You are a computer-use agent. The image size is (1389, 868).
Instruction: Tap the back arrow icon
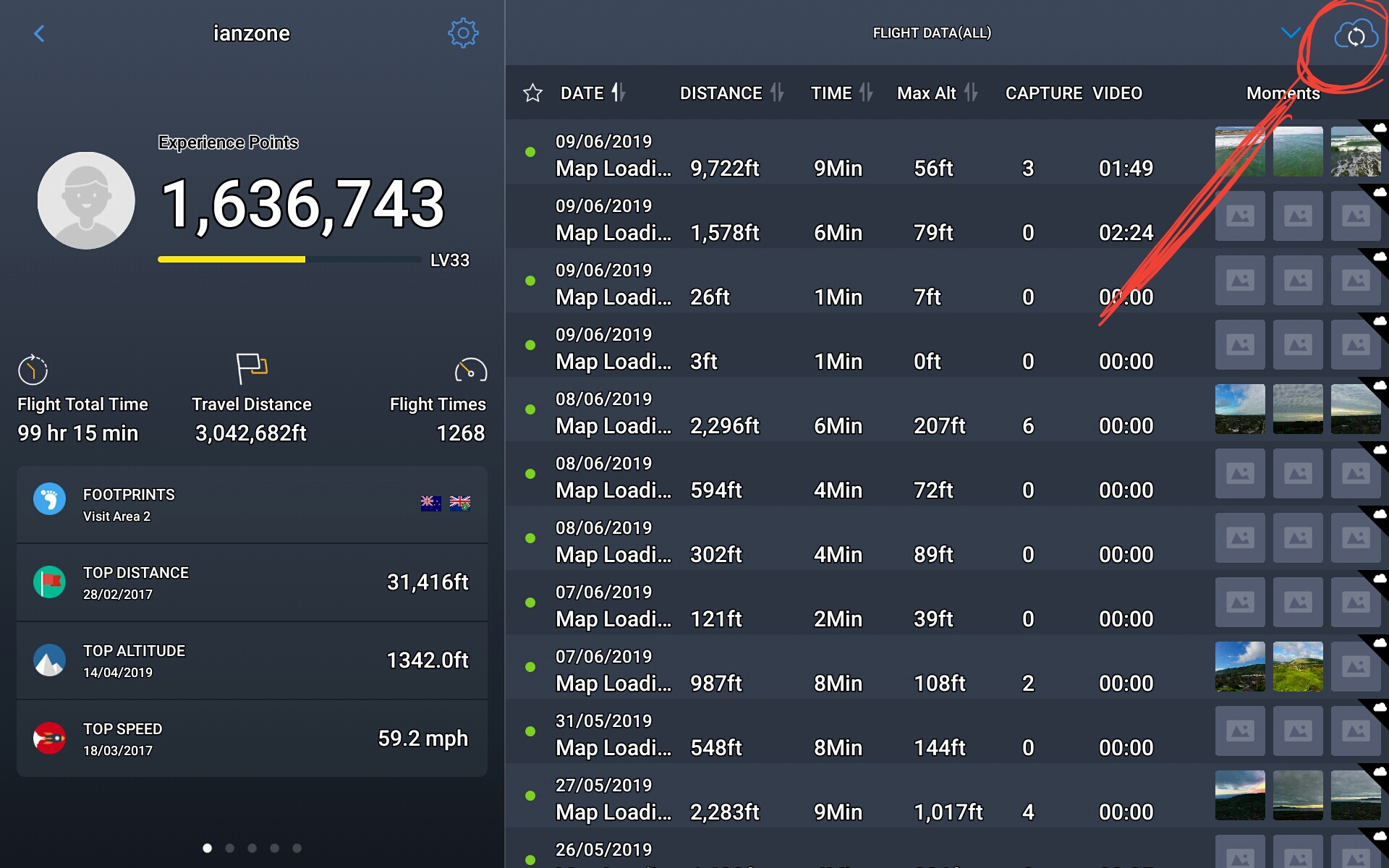pos(39,33)
